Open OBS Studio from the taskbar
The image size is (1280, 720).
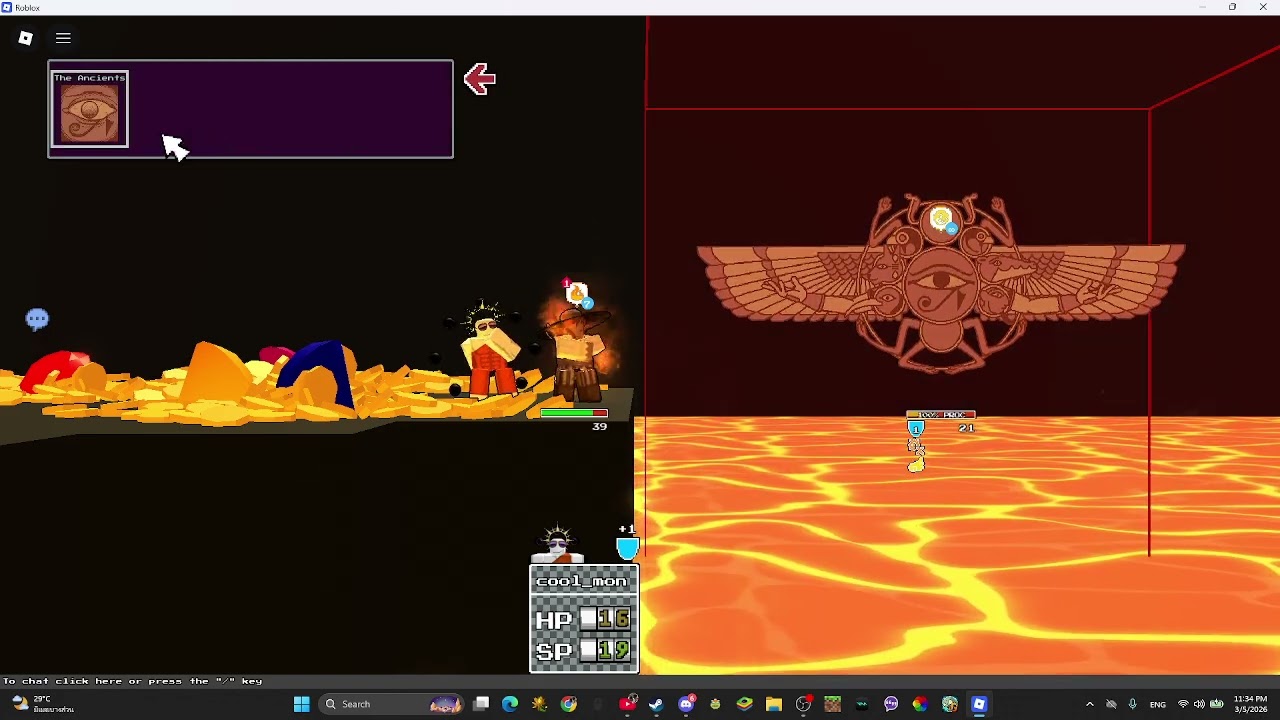pyautogui.click(x=803, y=704)
